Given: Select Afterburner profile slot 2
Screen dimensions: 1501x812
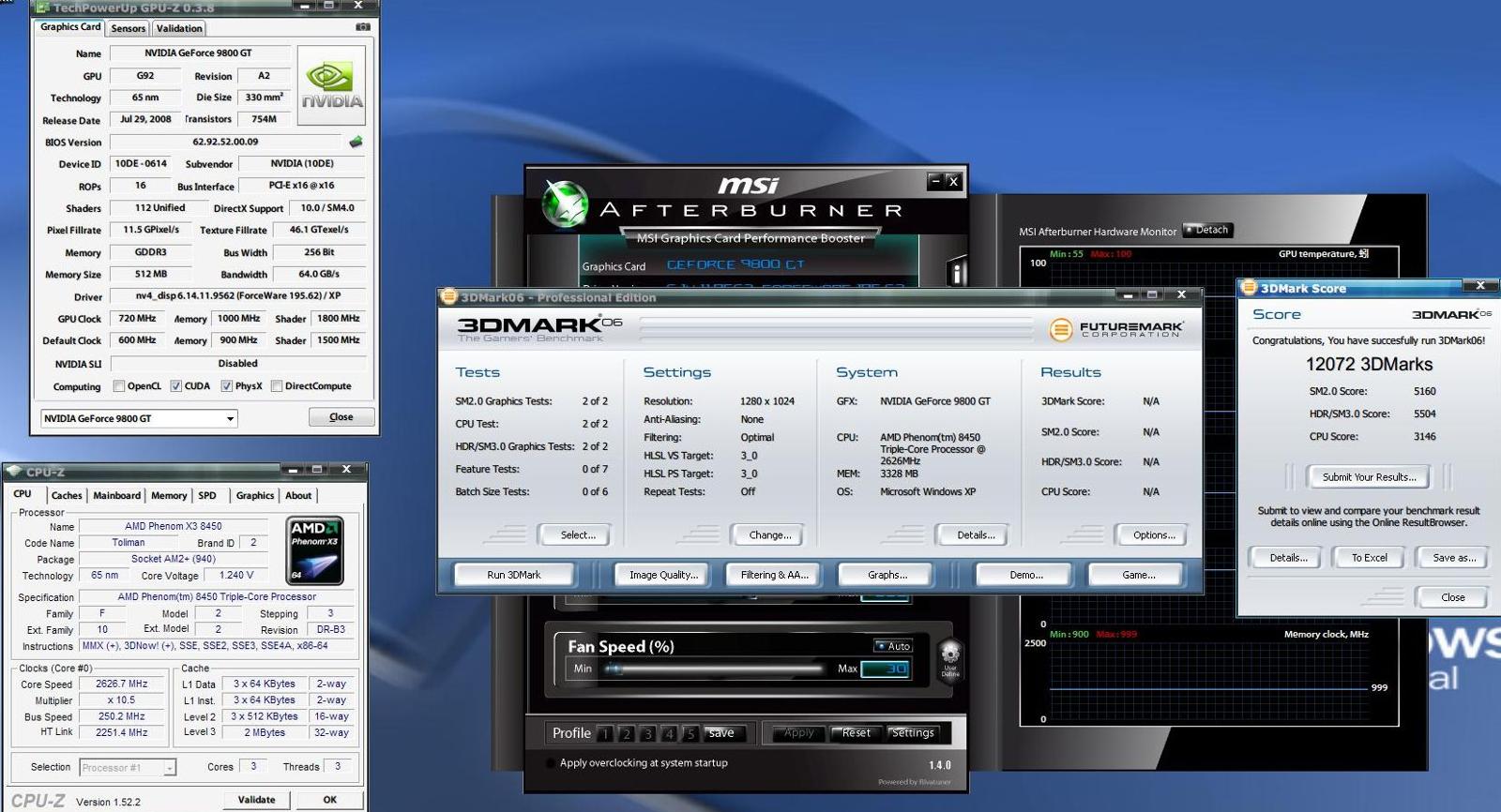Looking at the screenshot, I should (627, 734).
